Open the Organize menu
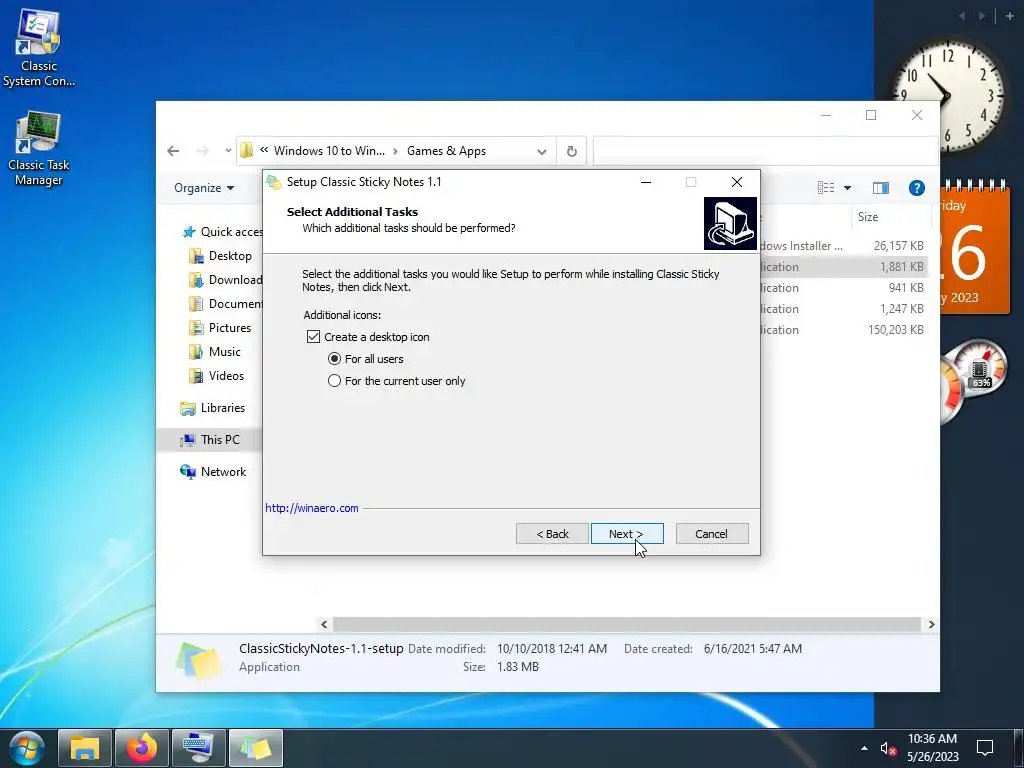 [204, 188]
